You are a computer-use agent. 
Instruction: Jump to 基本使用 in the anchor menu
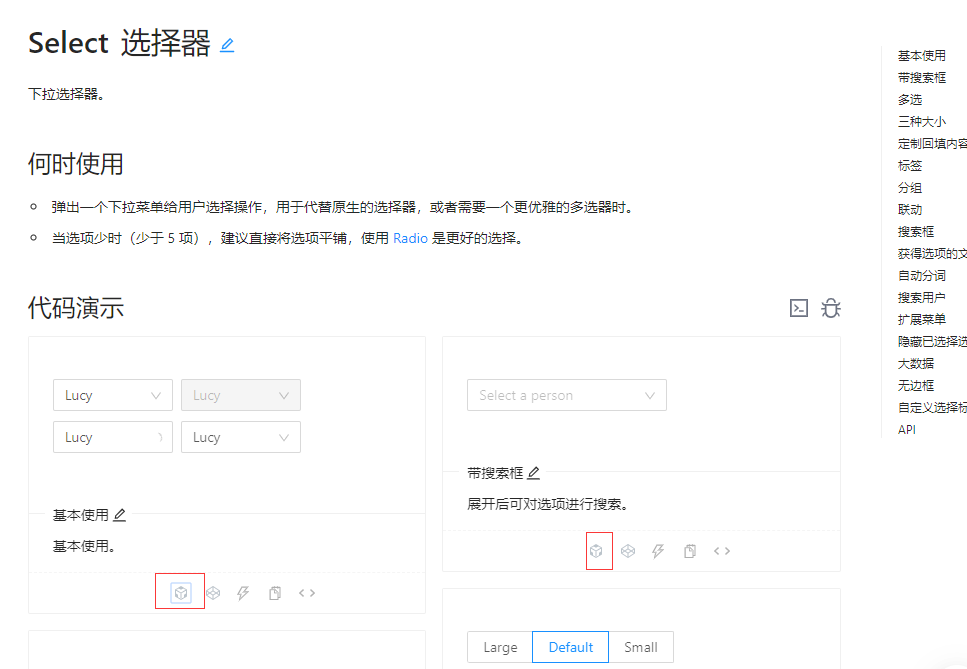(921, 55)
